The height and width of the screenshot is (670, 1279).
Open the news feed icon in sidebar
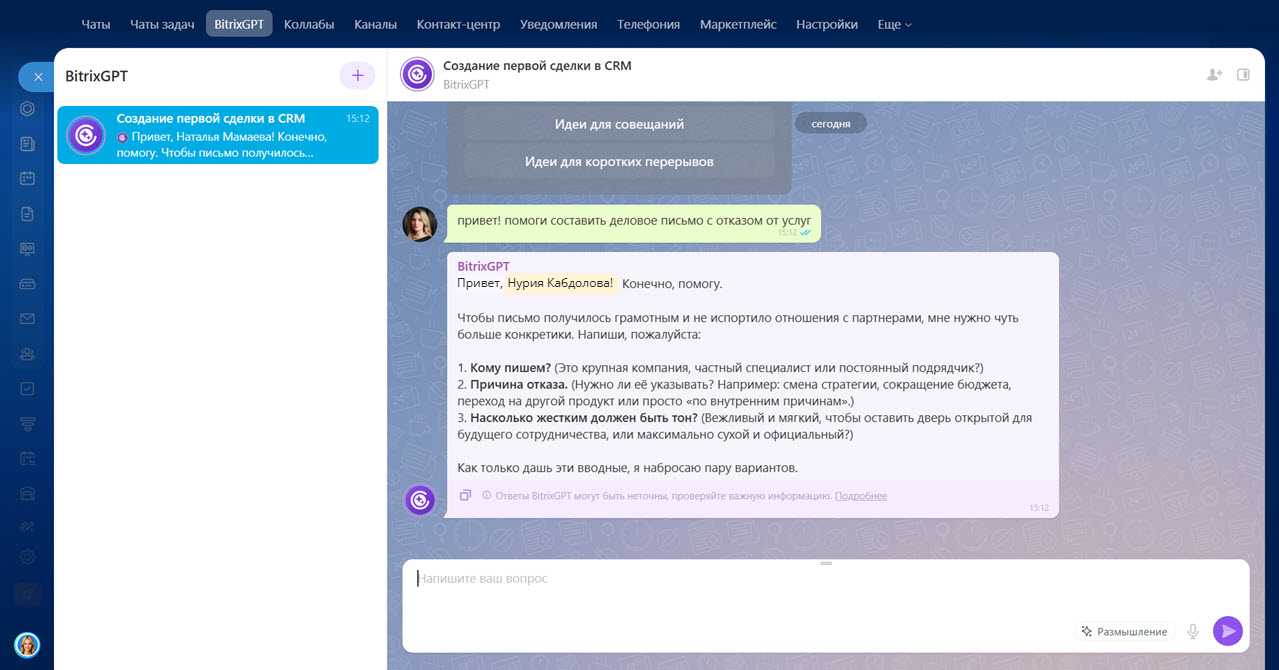(x=28, y=144)
